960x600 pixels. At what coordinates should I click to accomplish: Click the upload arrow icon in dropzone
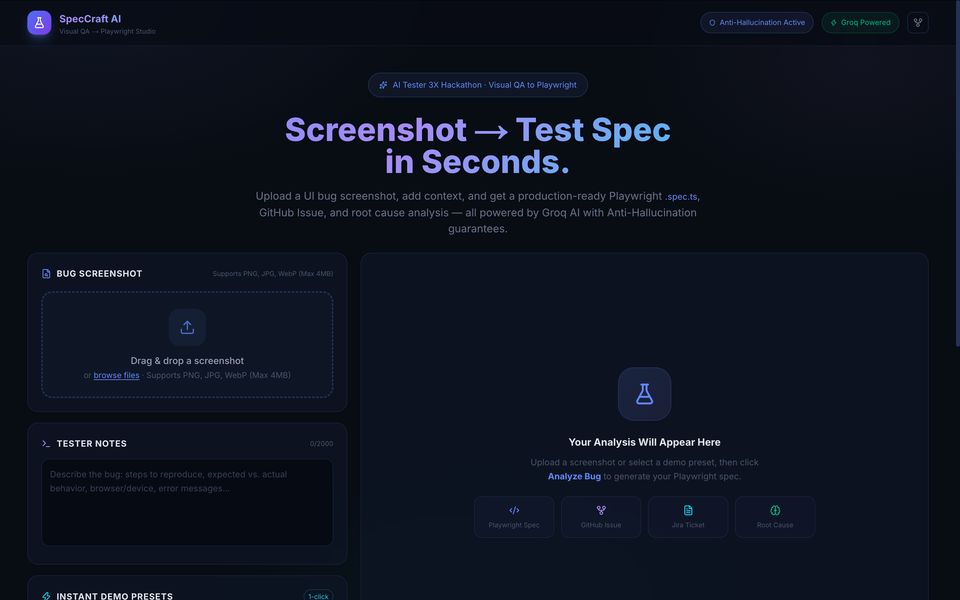tap(187, 328)
